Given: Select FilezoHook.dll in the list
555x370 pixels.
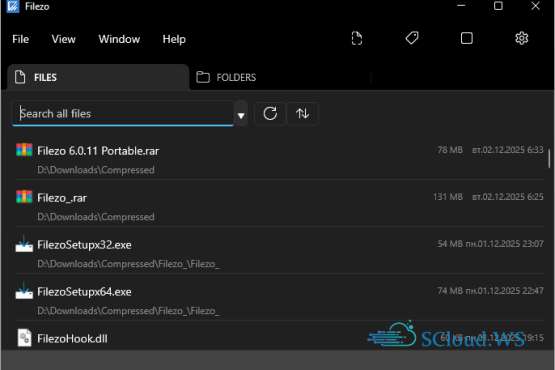Looking at the screenshot, I should click(x=72, y=339).
